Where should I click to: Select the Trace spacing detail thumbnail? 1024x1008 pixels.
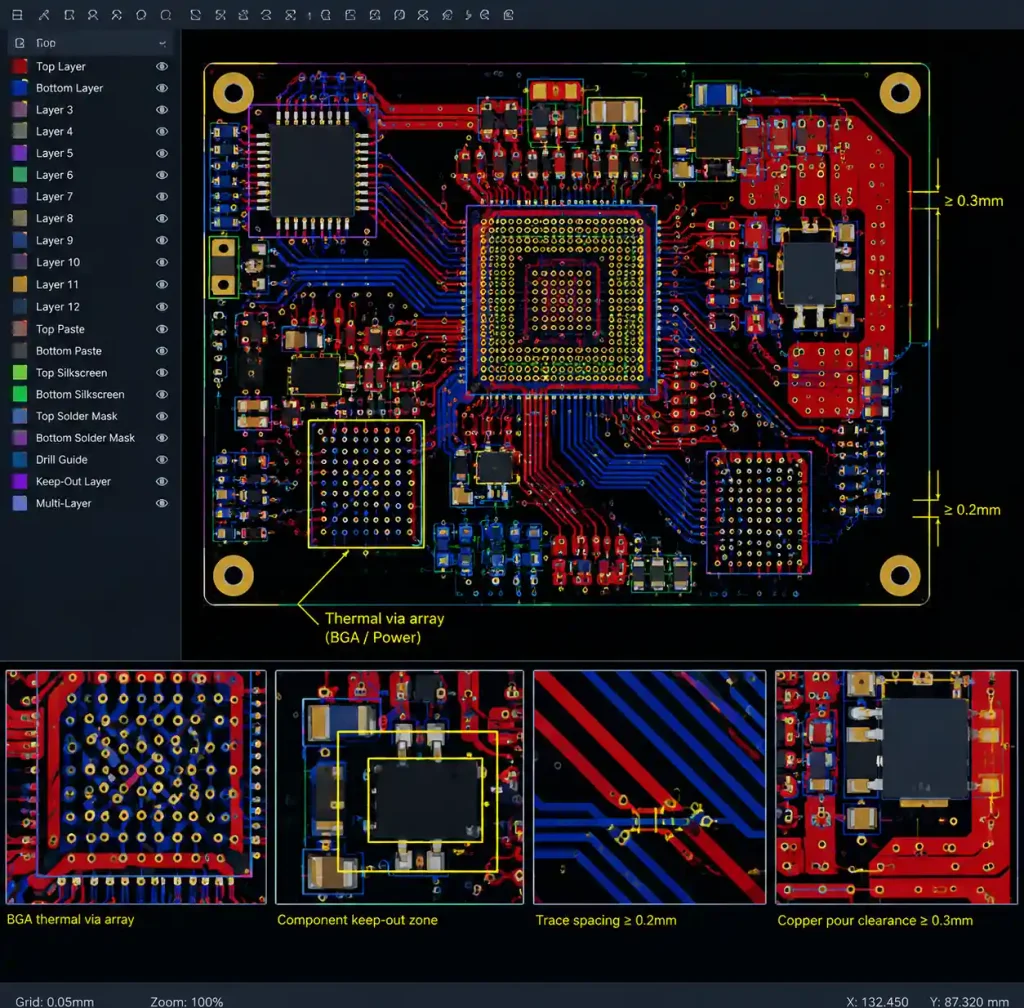(650, 787)
